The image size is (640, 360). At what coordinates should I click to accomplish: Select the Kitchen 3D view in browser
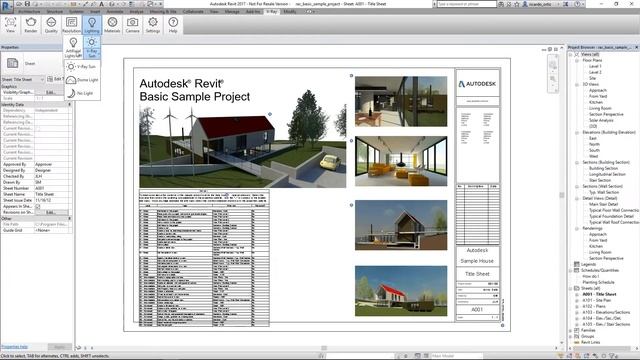click(596, 102)
